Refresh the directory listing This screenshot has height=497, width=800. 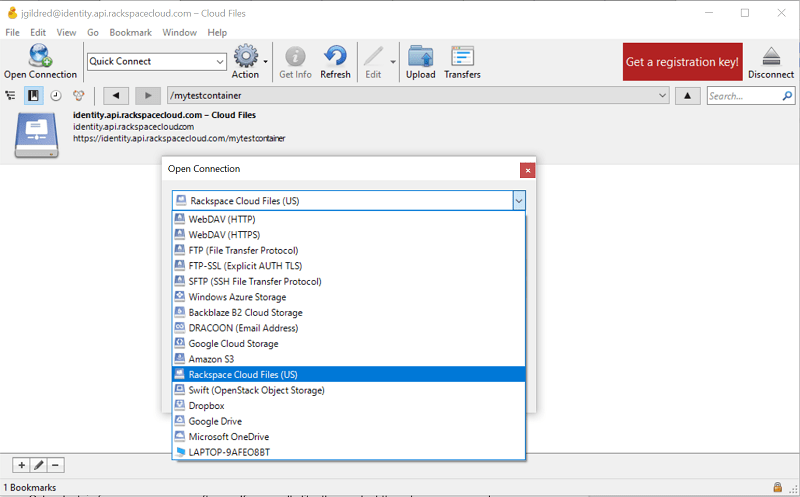coord(335,61)
